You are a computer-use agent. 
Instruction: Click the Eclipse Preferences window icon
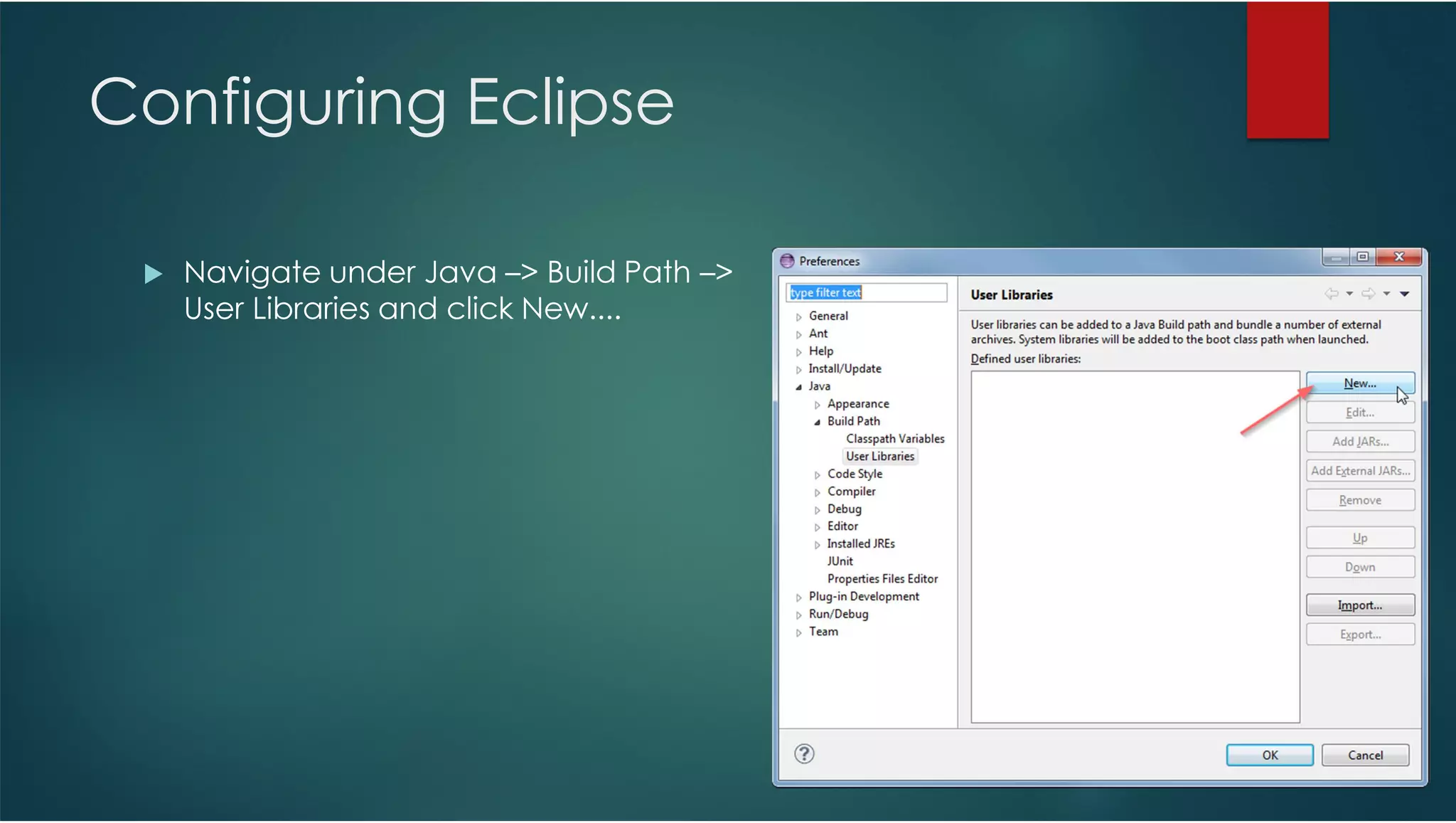pos(787,261)
